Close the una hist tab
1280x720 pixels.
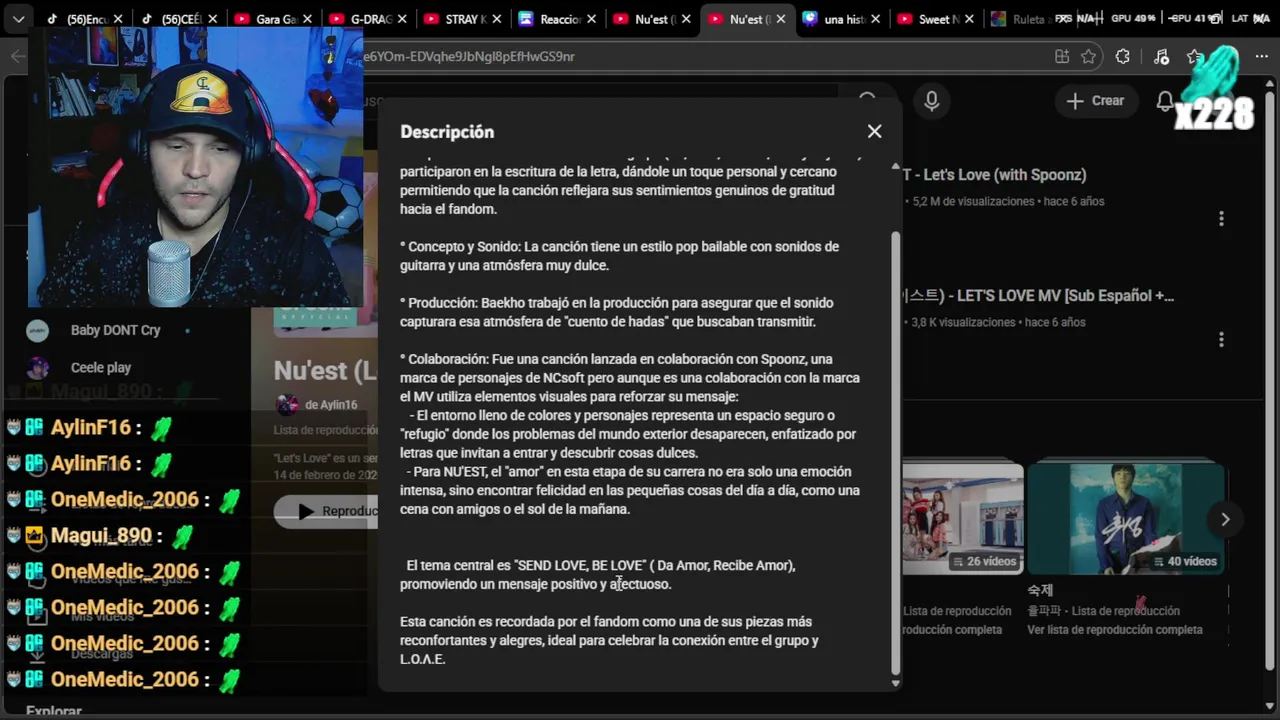click(876, 19)
